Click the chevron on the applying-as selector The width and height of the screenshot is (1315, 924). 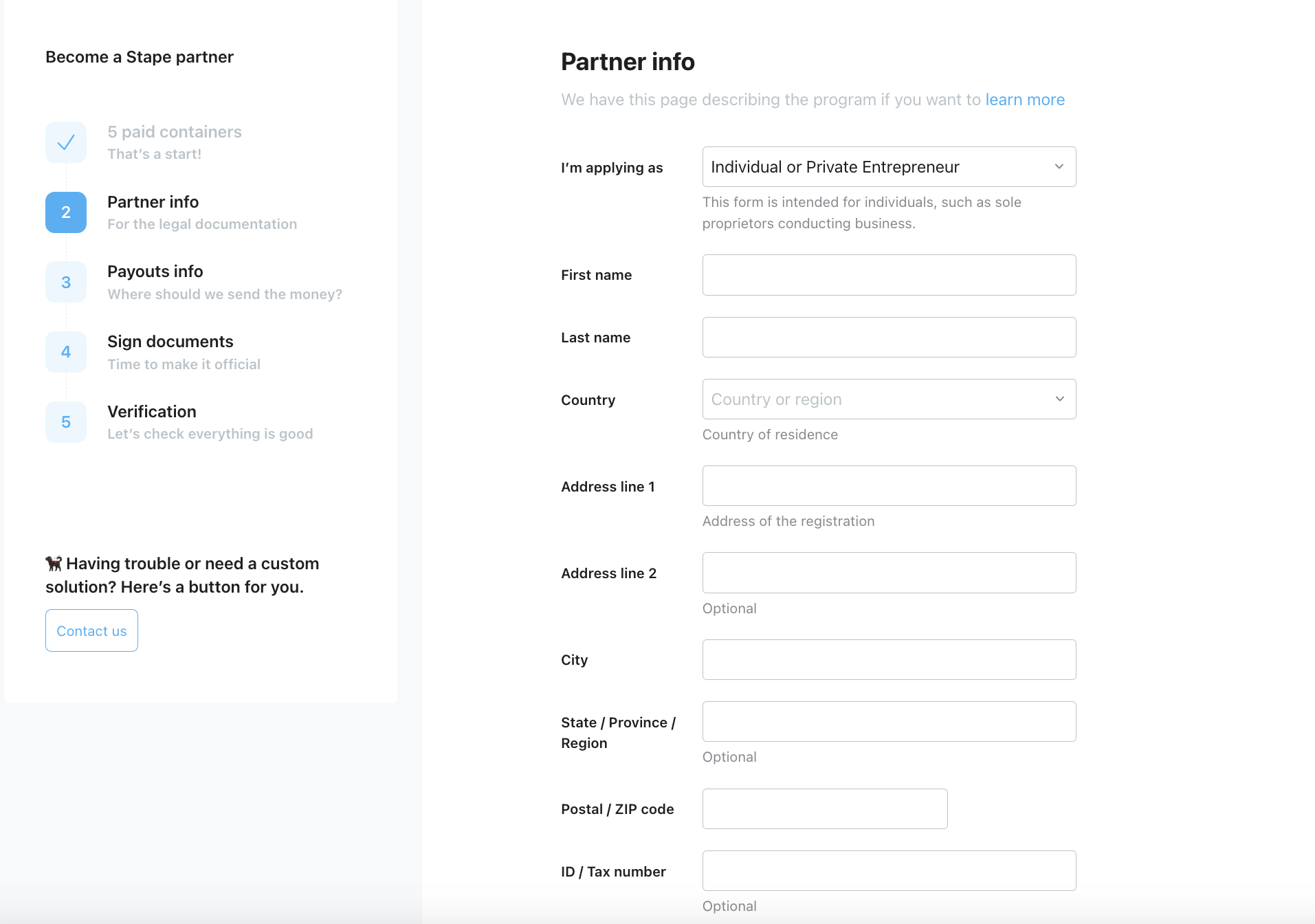pos(1058,166)
